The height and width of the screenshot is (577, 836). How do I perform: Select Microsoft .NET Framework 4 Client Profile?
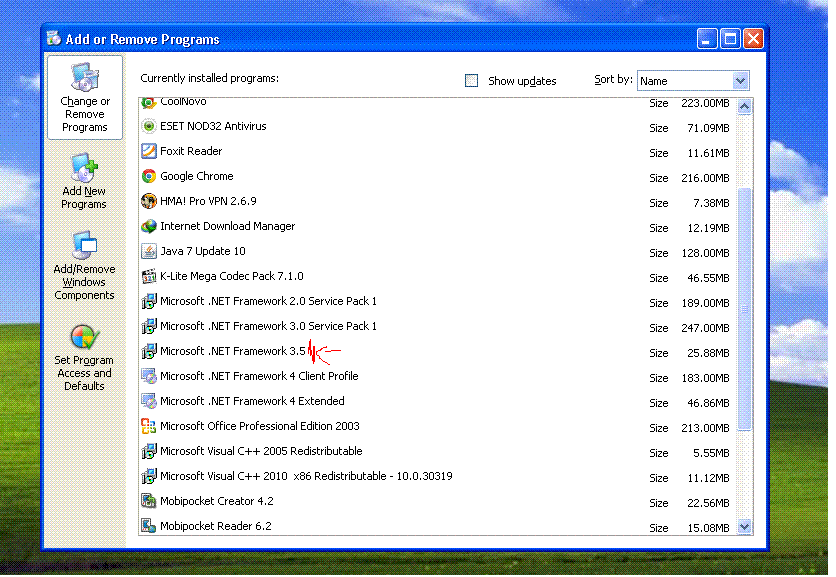437,377
